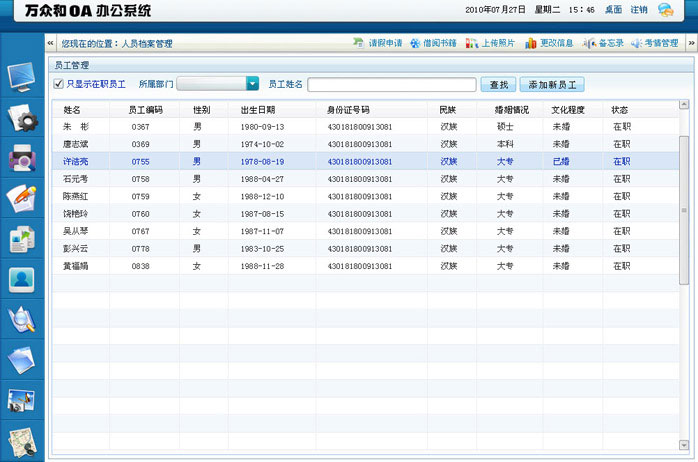698x462 pixels.
Task: Click the 员工姓名 input field
Action: pos(391,85)
